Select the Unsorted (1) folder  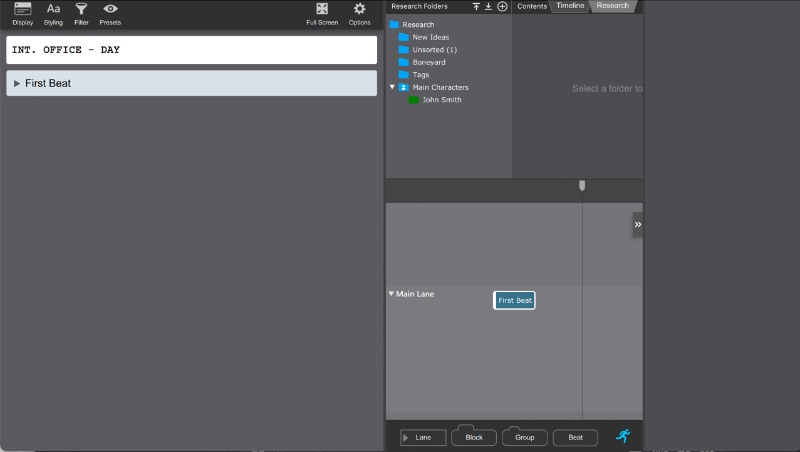[x=428, y=49]
